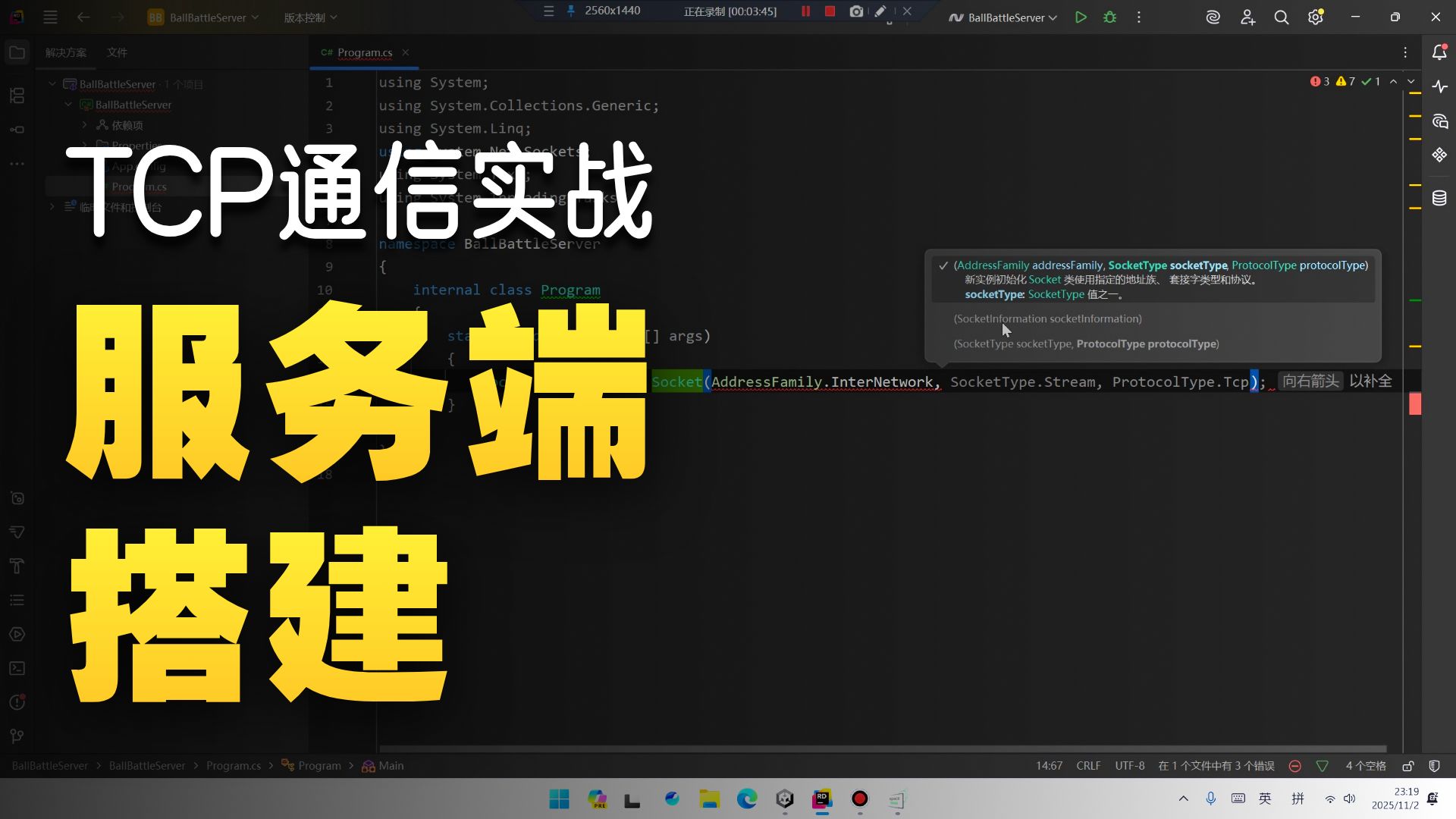The width and height of the screenshot is (1456, 819).
Task: Toggle the read-only lock in status bar
Action: (1407, 766)
